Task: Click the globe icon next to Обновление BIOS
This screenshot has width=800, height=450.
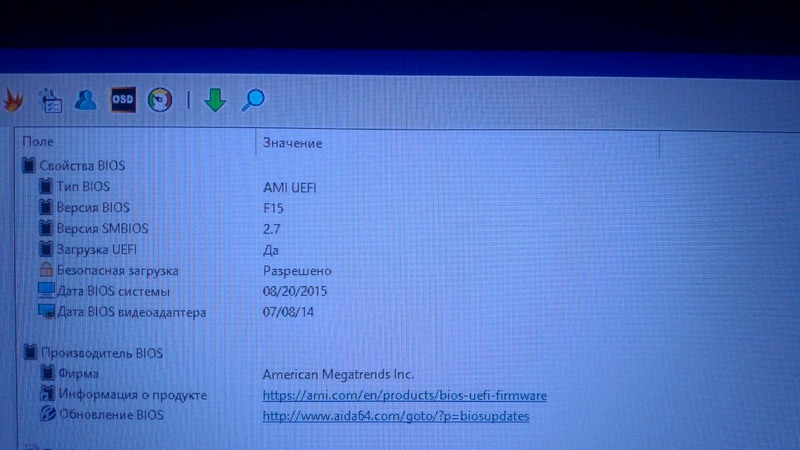Action: [x=47, y=414]
